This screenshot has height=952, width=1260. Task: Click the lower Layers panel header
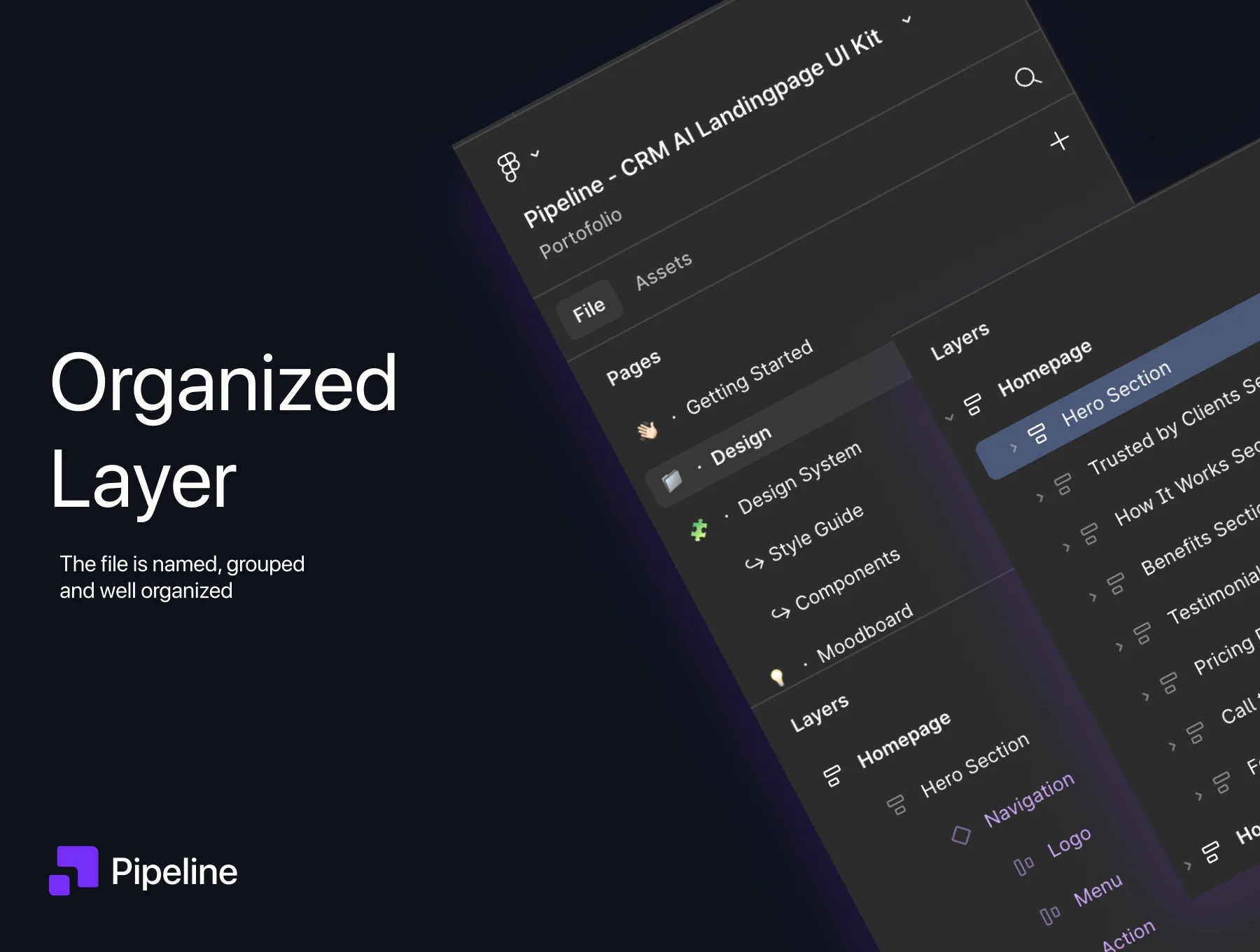[820, 713]
